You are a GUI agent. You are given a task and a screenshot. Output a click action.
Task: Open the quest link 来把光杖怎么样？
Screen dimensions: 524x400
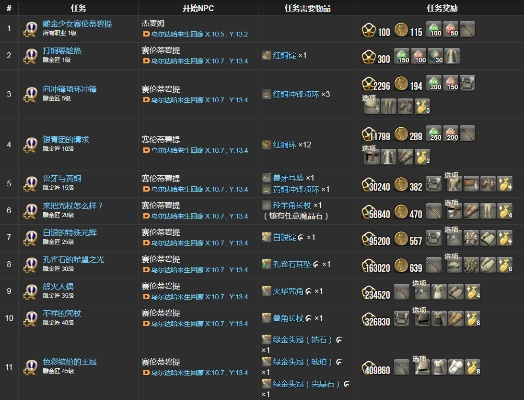(73, 206)
